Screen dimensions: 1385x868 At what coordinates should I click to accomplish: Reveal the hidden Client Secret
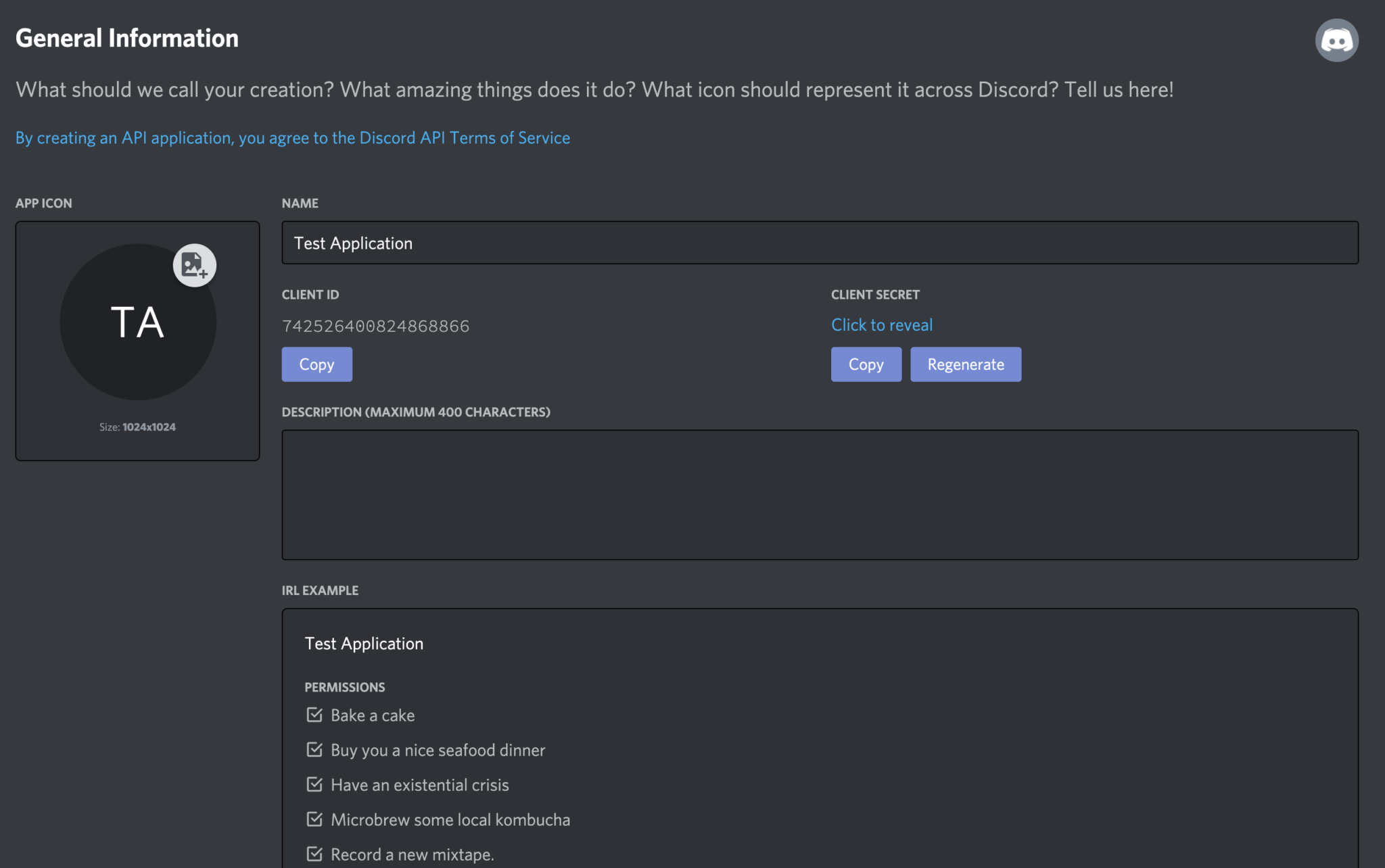pyautogui.click(x=881, y=324)
